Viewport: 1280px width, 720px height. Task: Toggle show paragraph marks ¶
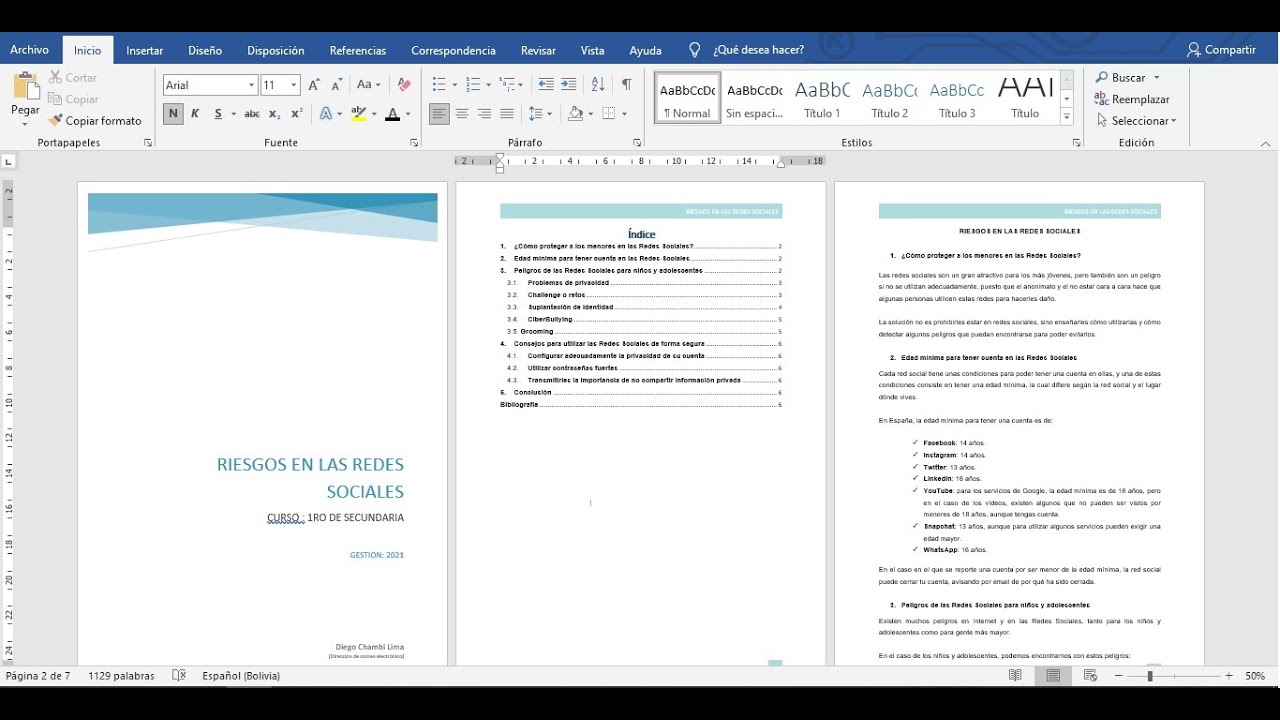626,85
